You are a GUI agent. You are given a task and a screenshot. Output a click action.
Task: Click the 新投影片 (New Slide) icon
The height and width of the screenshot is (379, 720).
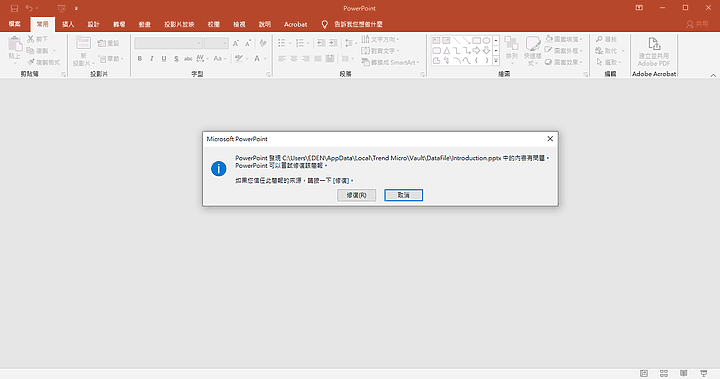point(83,43)
